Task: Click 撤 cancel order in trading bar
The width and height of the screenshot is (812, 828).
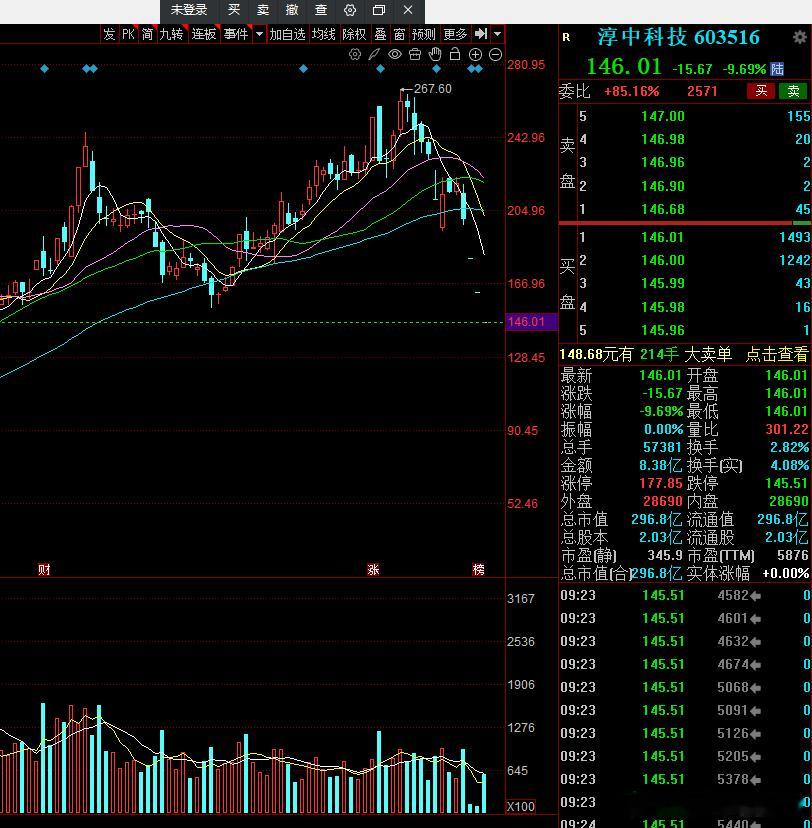Action: pyautogui.click(x=291, y=10)
